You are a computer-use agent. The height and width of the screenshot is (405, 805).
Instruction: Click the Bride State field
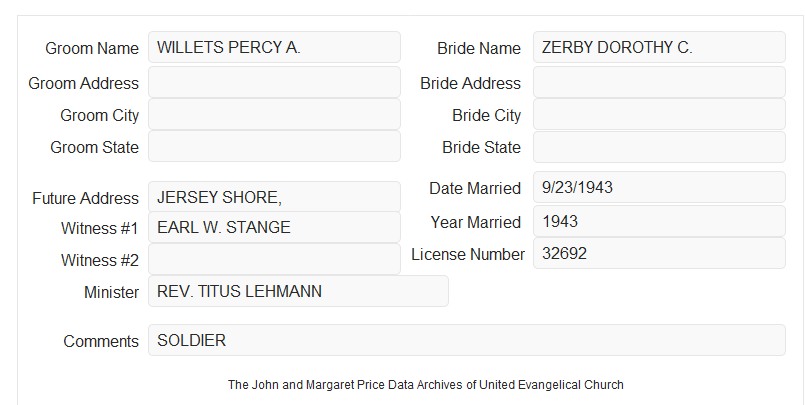(659, 147)
